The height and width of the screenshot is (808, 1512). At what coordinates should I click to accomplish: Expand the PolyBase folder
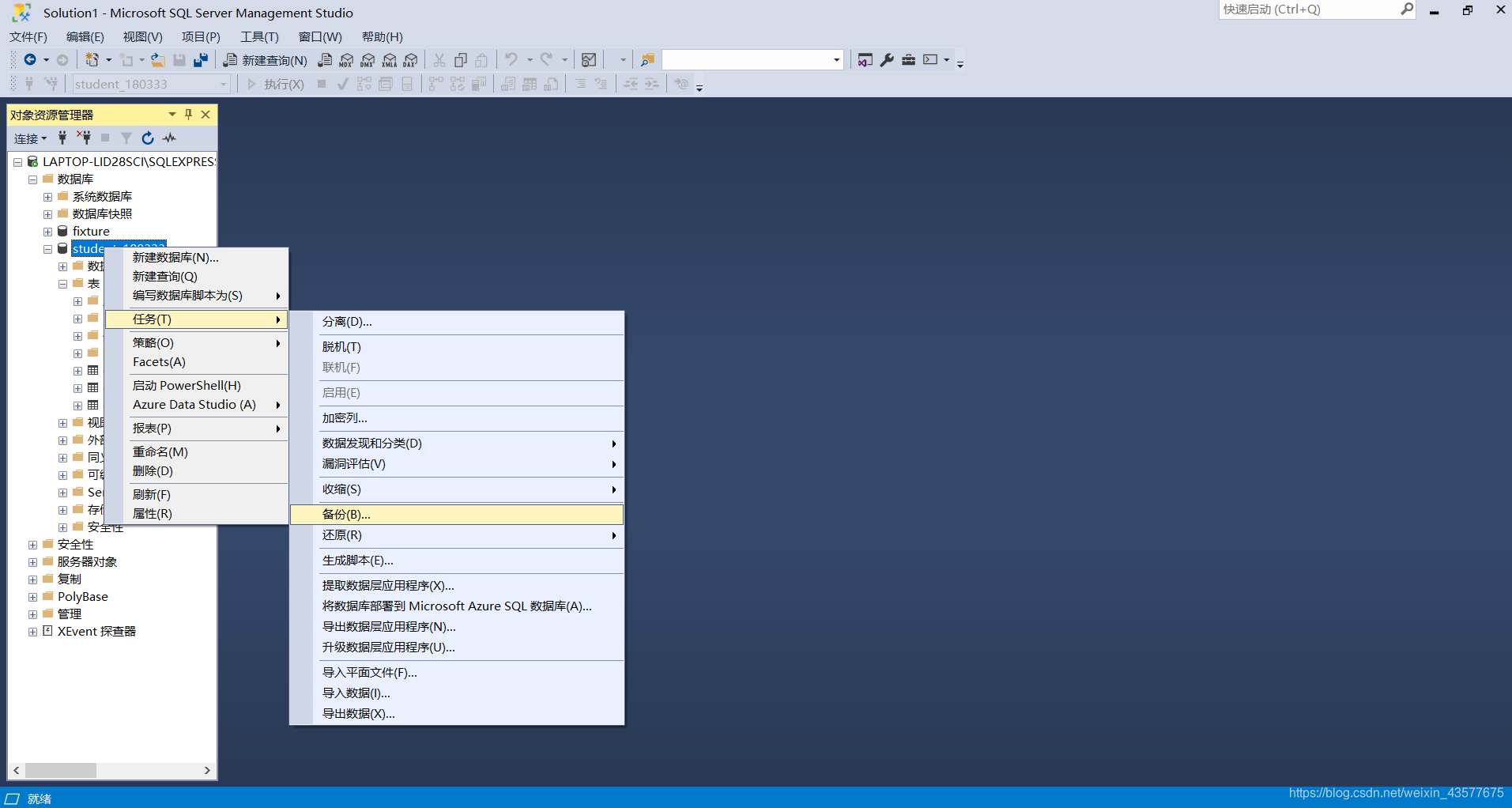click(32, 597)
